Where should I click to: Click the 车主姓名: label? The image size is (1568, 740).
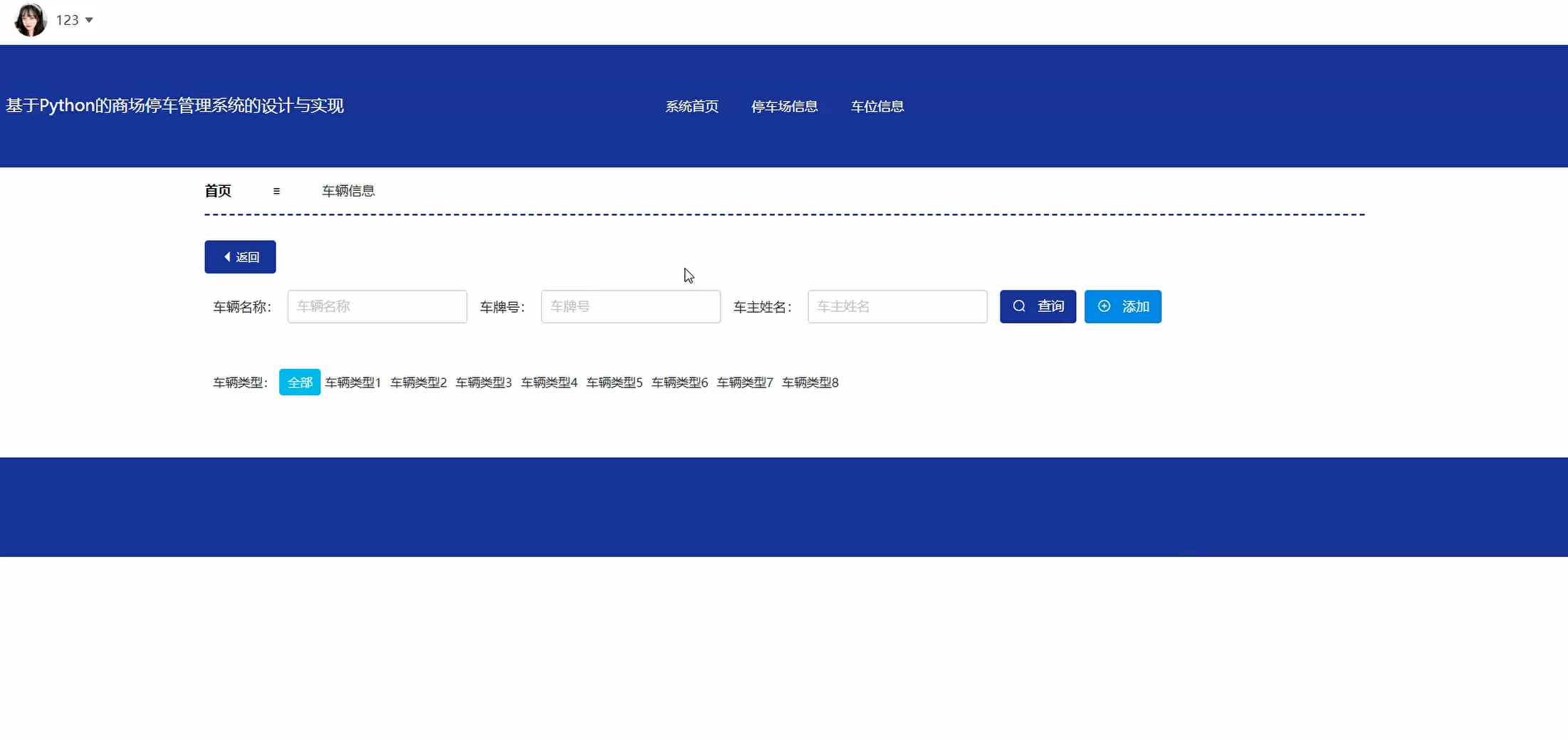click(x=763, y=307)
